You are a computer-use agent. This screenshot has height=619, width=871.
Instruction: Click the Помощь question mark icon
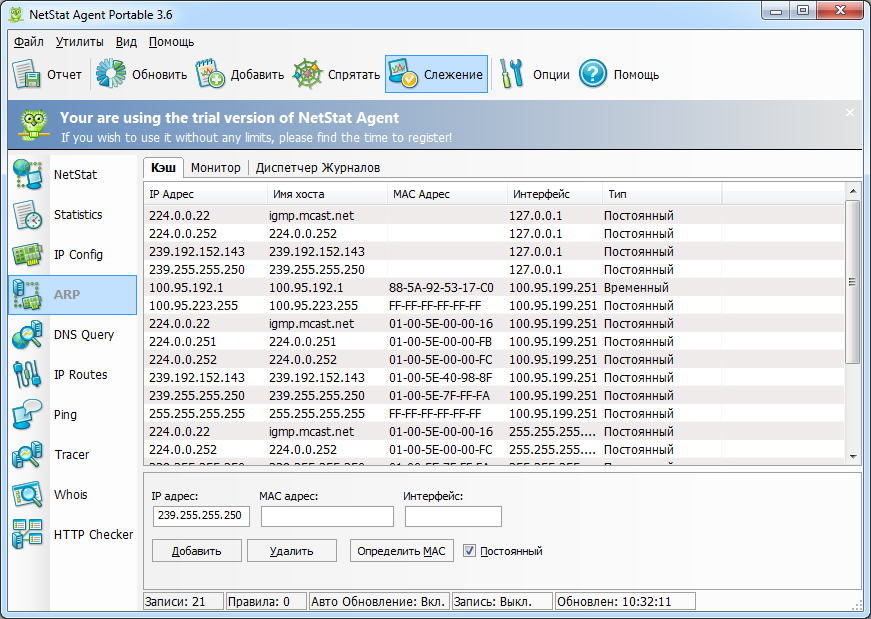(x=593, y=74)
